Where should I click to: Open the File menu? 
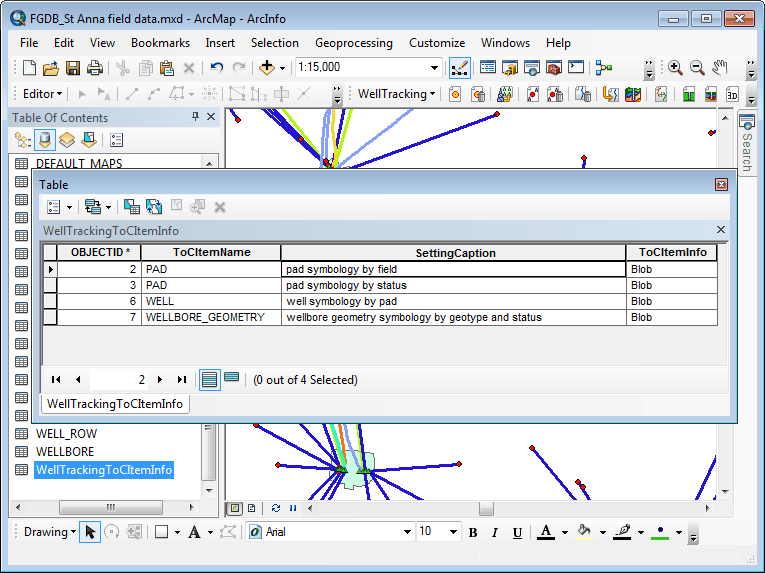pos(29,43)
